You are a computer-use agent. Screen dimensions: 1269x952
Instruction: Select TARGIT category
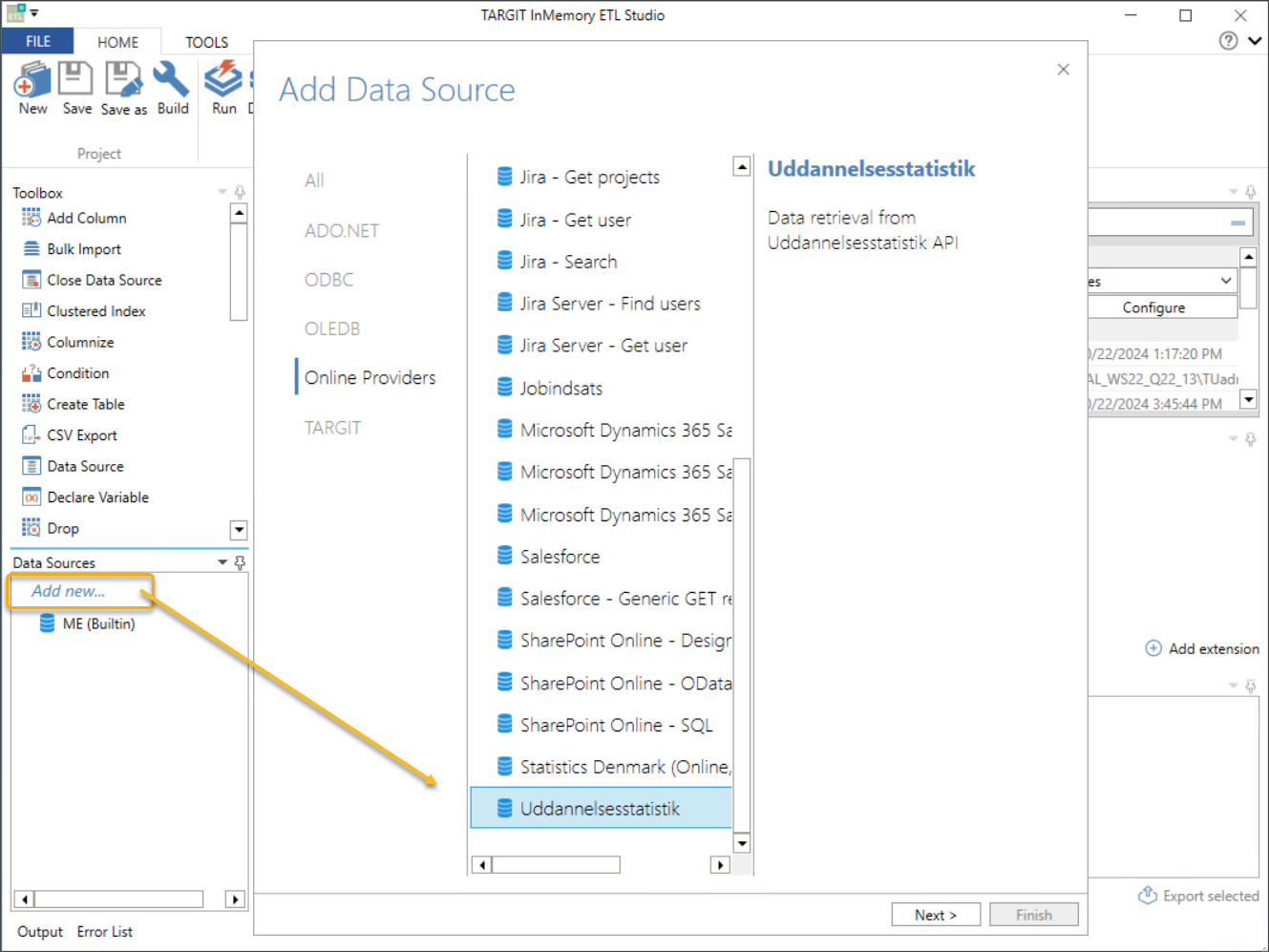pos(333,428)
